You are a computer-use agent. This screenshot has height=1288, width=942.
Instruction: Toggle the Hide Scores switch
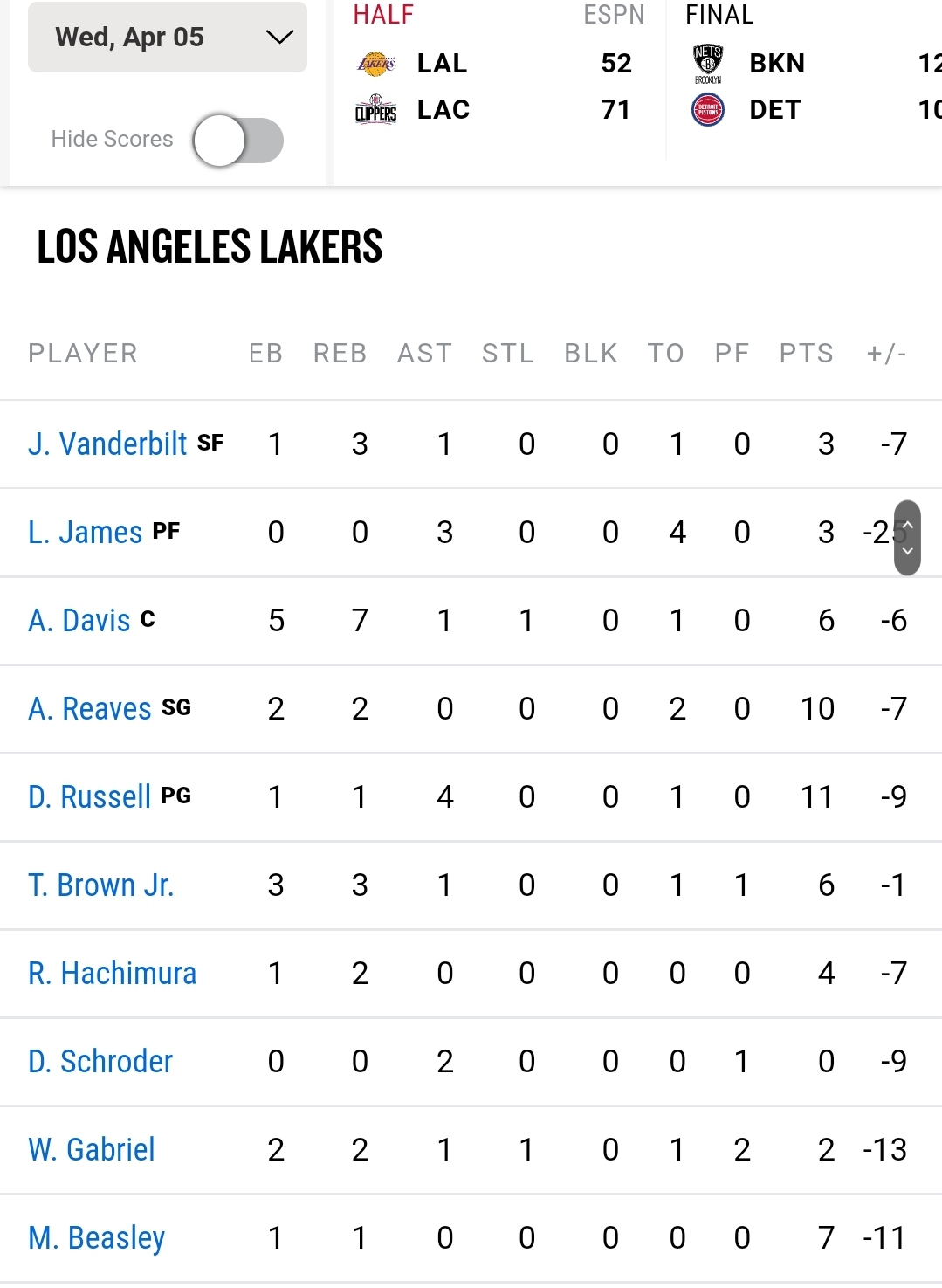238,140
